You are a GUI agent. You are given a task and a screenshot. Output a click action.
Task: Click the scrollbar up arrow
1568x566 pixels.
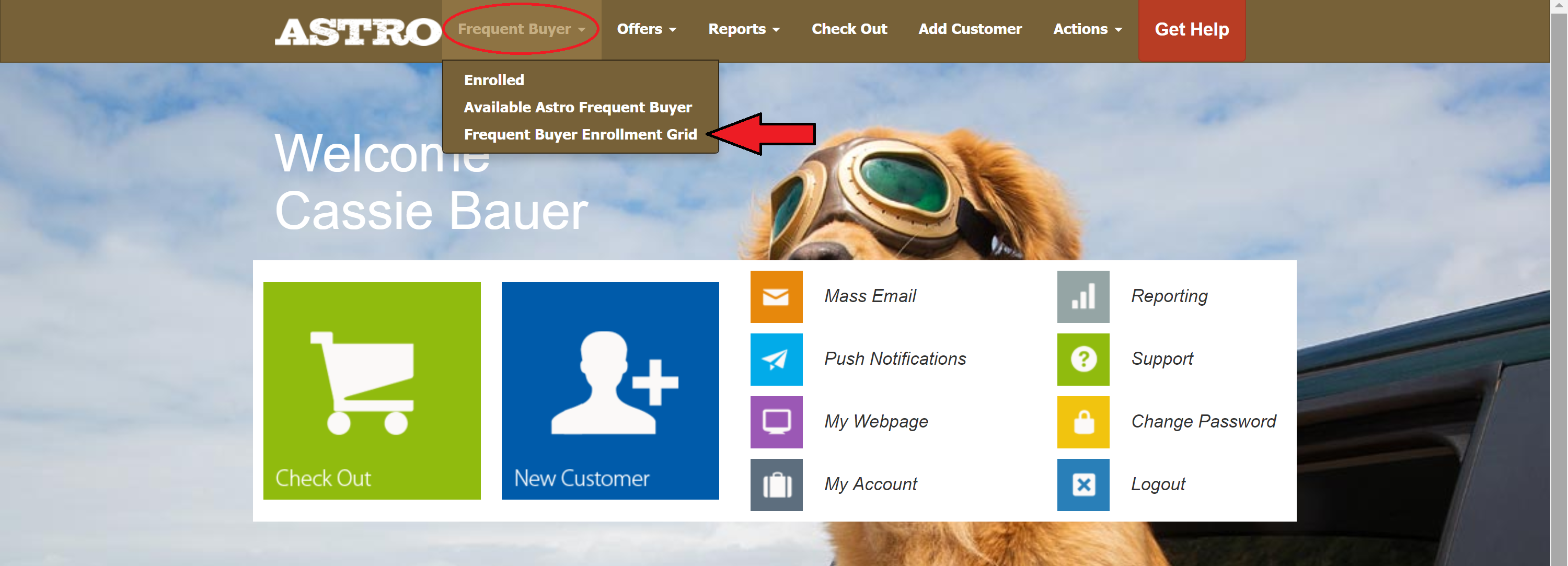click(1559, 5)
